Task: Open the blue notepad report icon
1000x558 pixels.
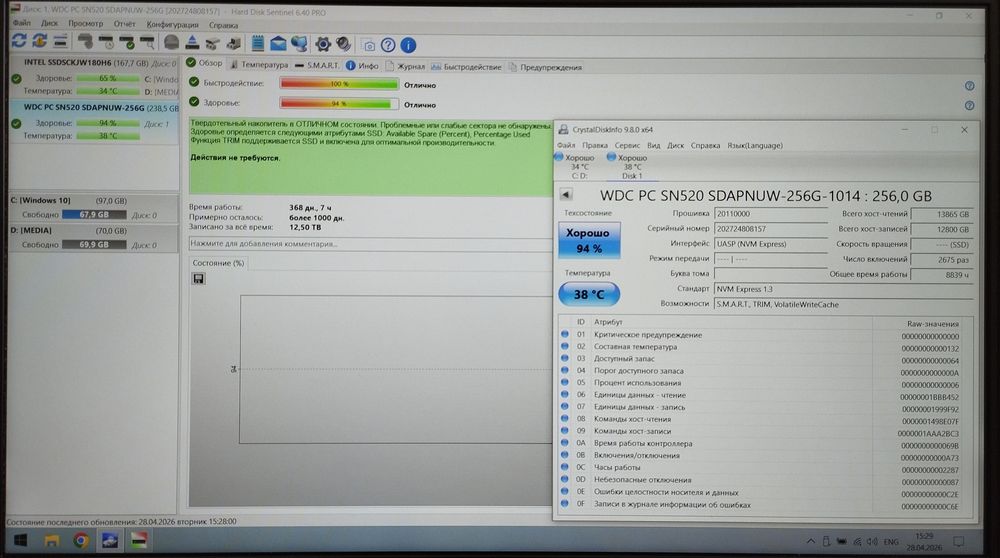Action: [x=258, y=43]
